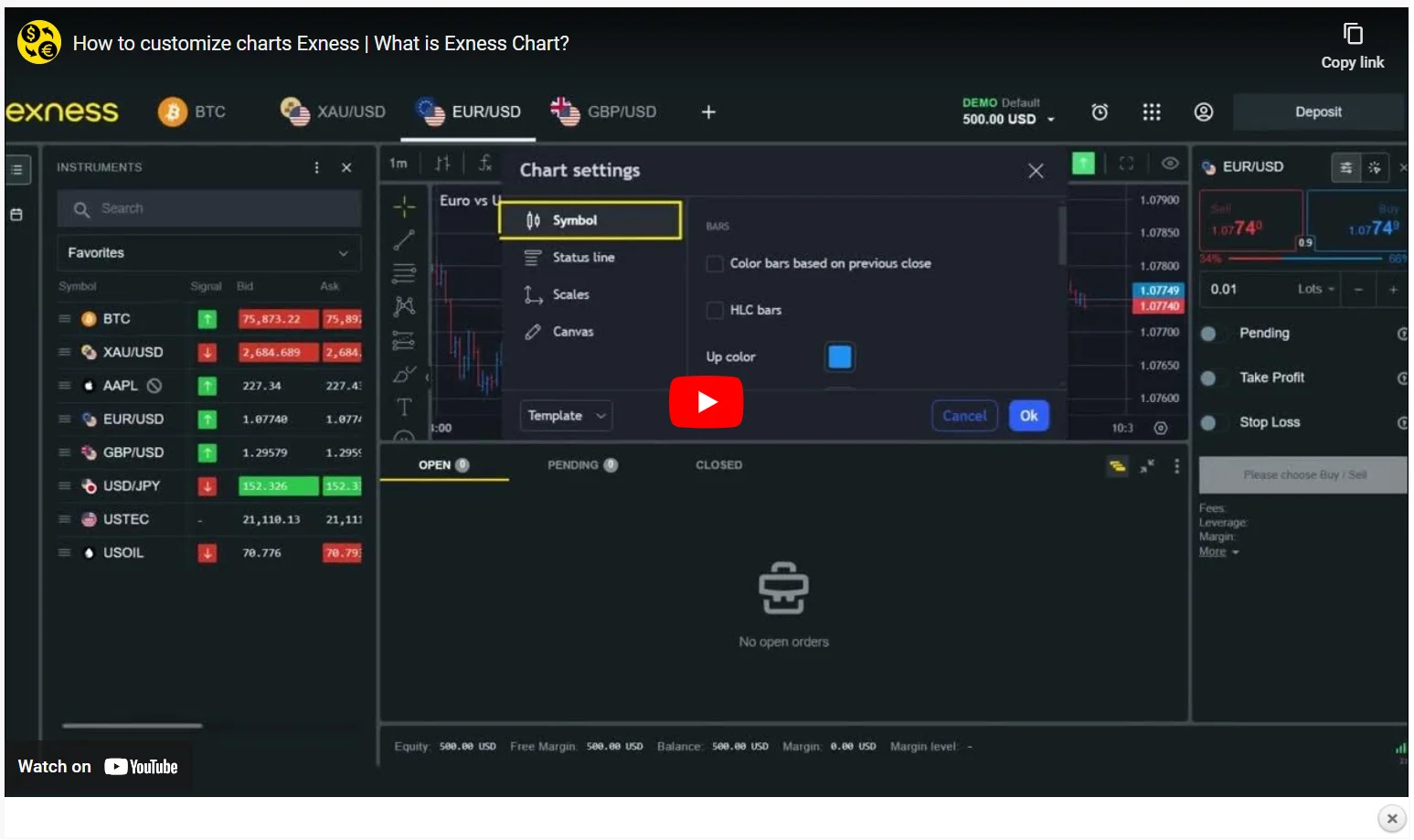Add a new instrument tab with plus
This screenshot has height=840, width=1414.
coord(708,112)
